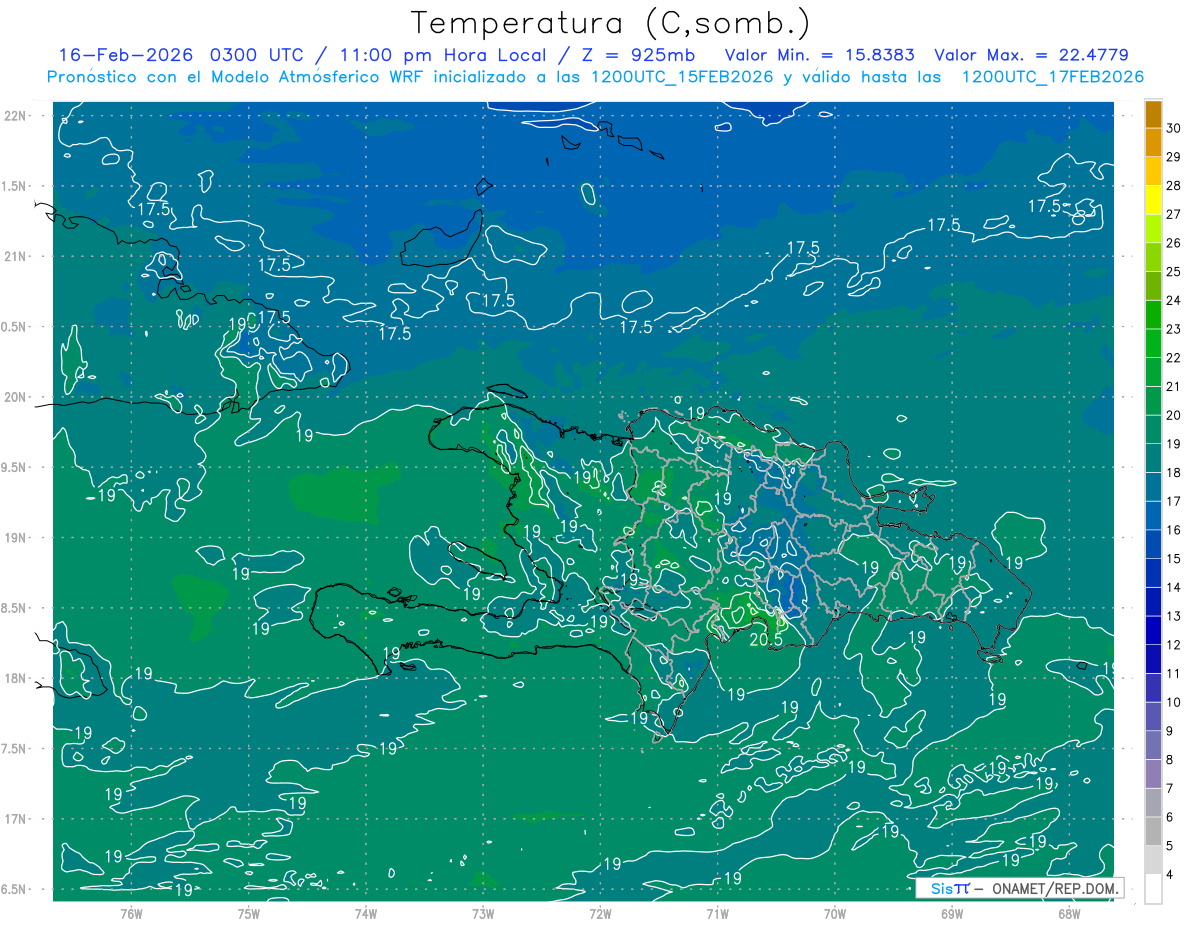Click the color scale label 30

1174,128
